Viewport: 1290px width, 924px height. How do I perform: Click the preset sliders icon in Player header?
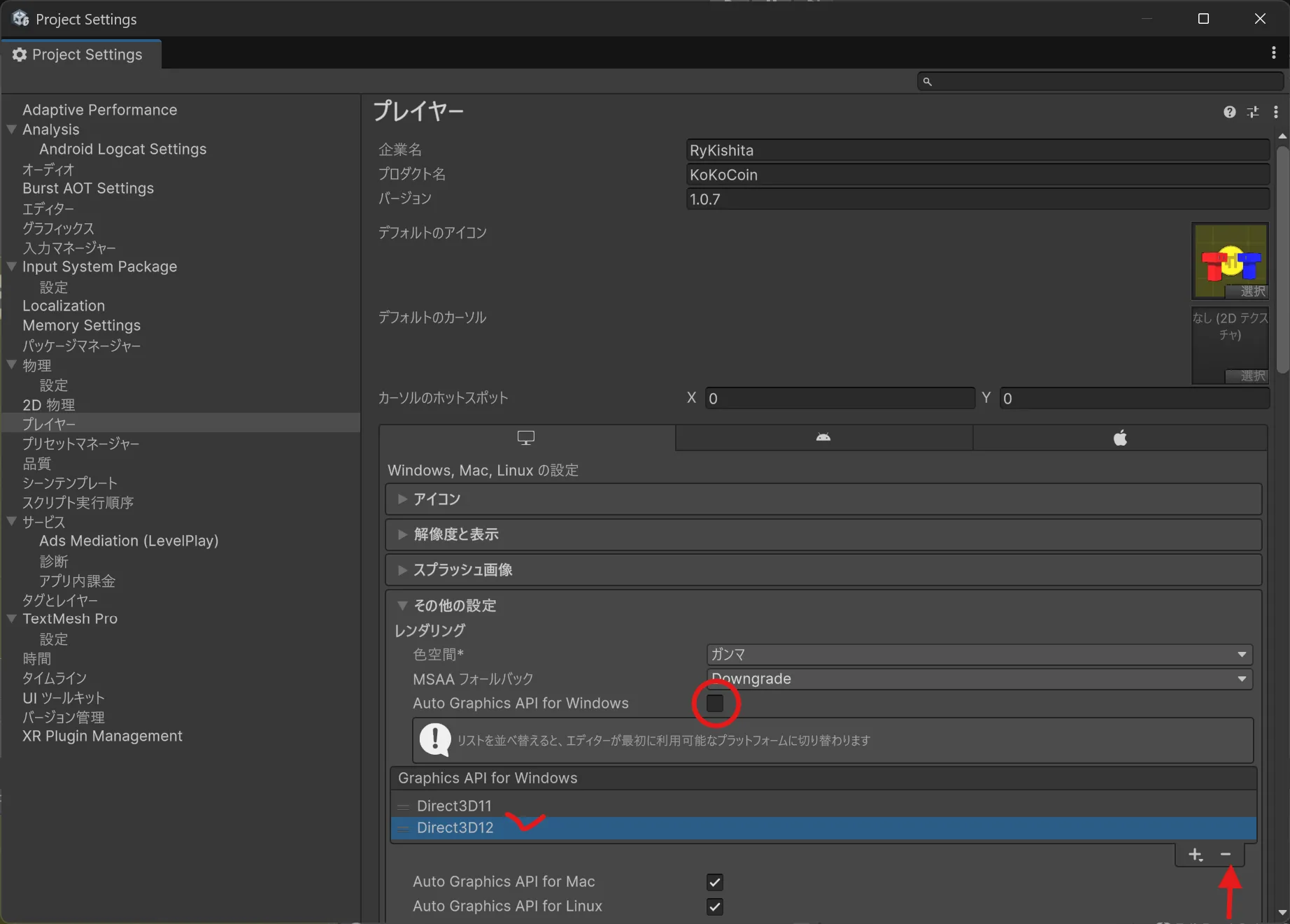pos(1253,112)
